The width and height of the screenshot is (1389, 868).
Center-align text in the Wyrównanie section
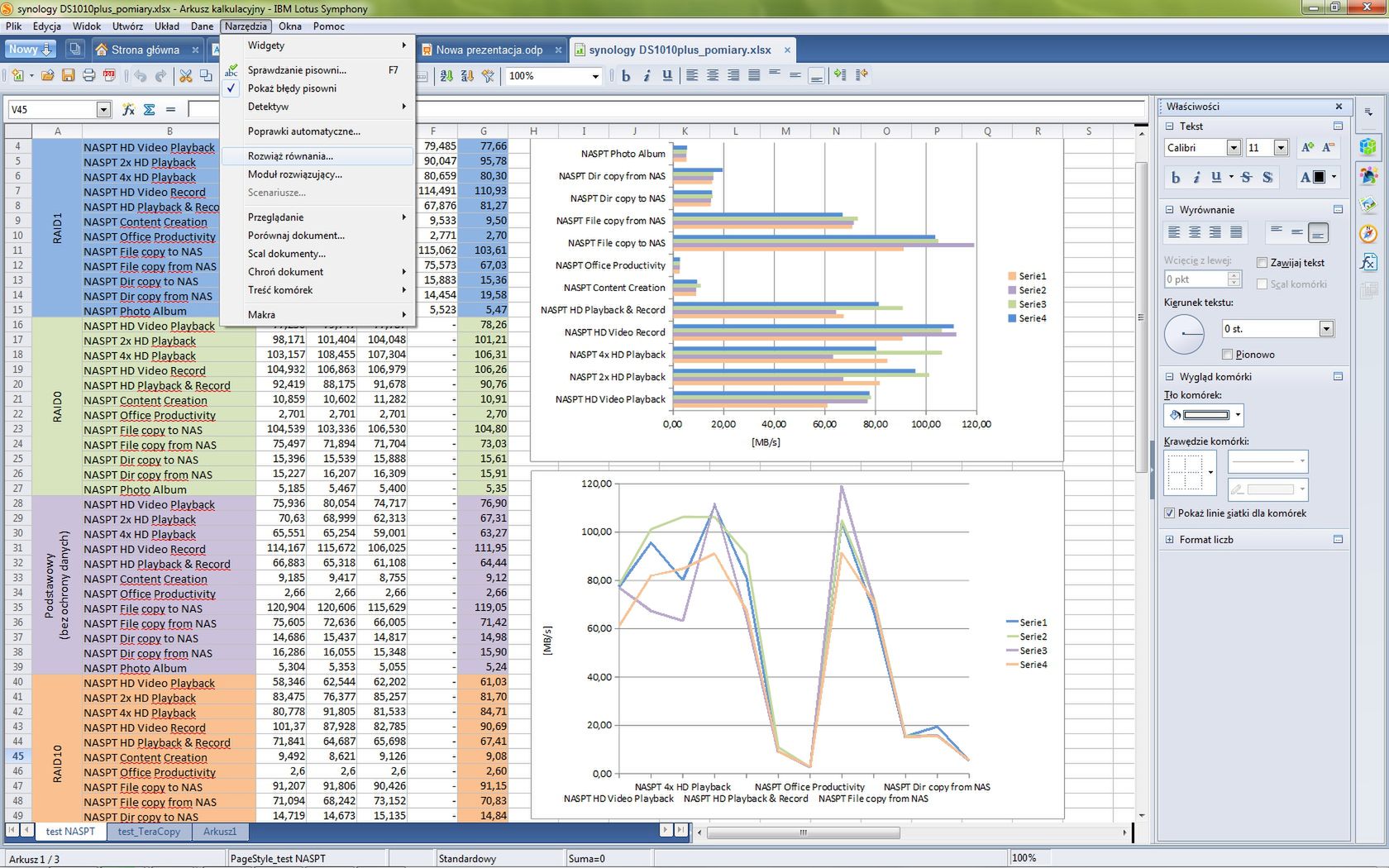pos(1195,233)
